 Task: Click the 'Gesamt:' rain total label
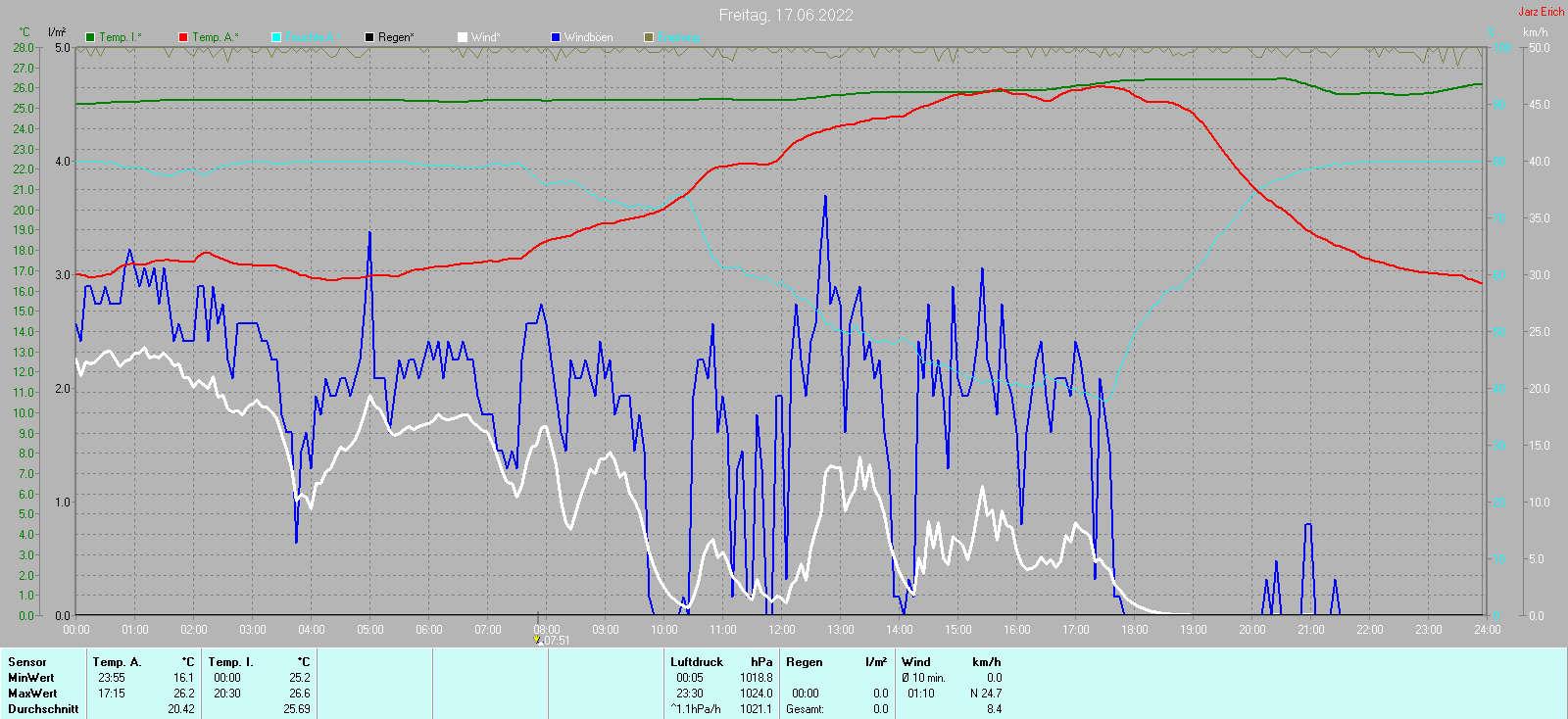(806, 709)
